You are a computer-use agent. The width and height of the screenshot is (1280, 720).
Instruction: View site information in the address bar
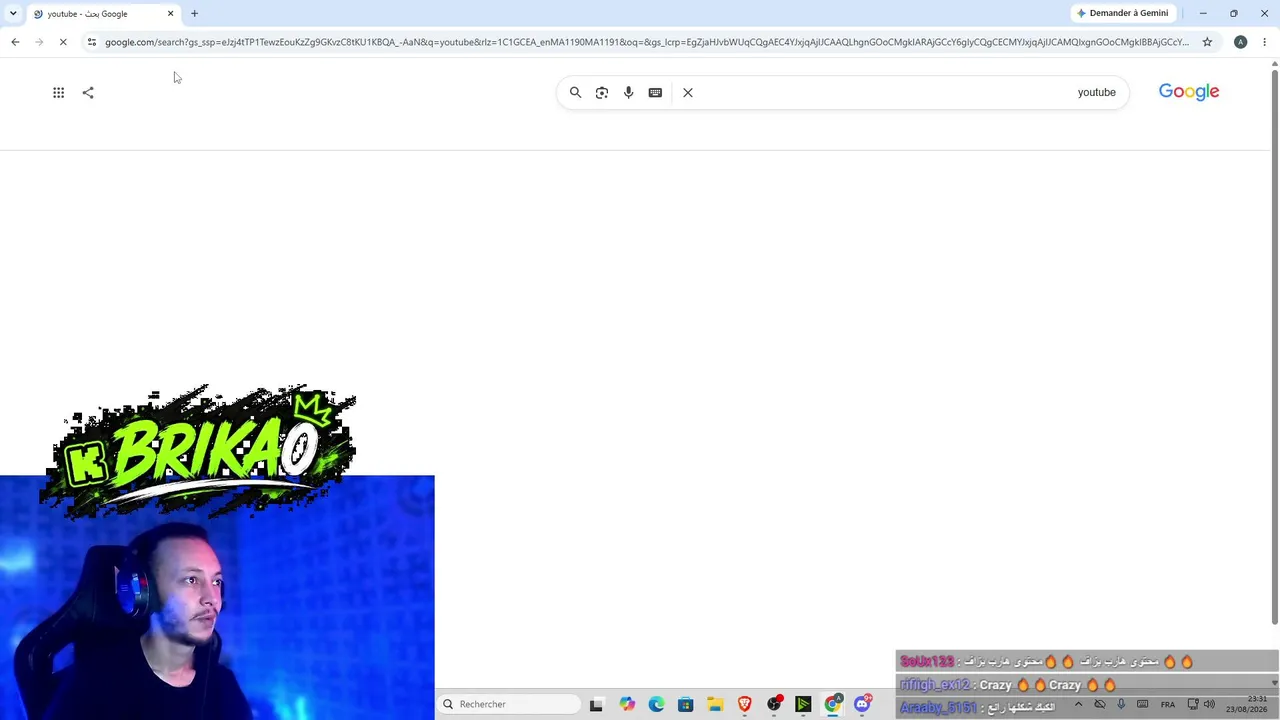pyautogui.click(x=91, y=42)
